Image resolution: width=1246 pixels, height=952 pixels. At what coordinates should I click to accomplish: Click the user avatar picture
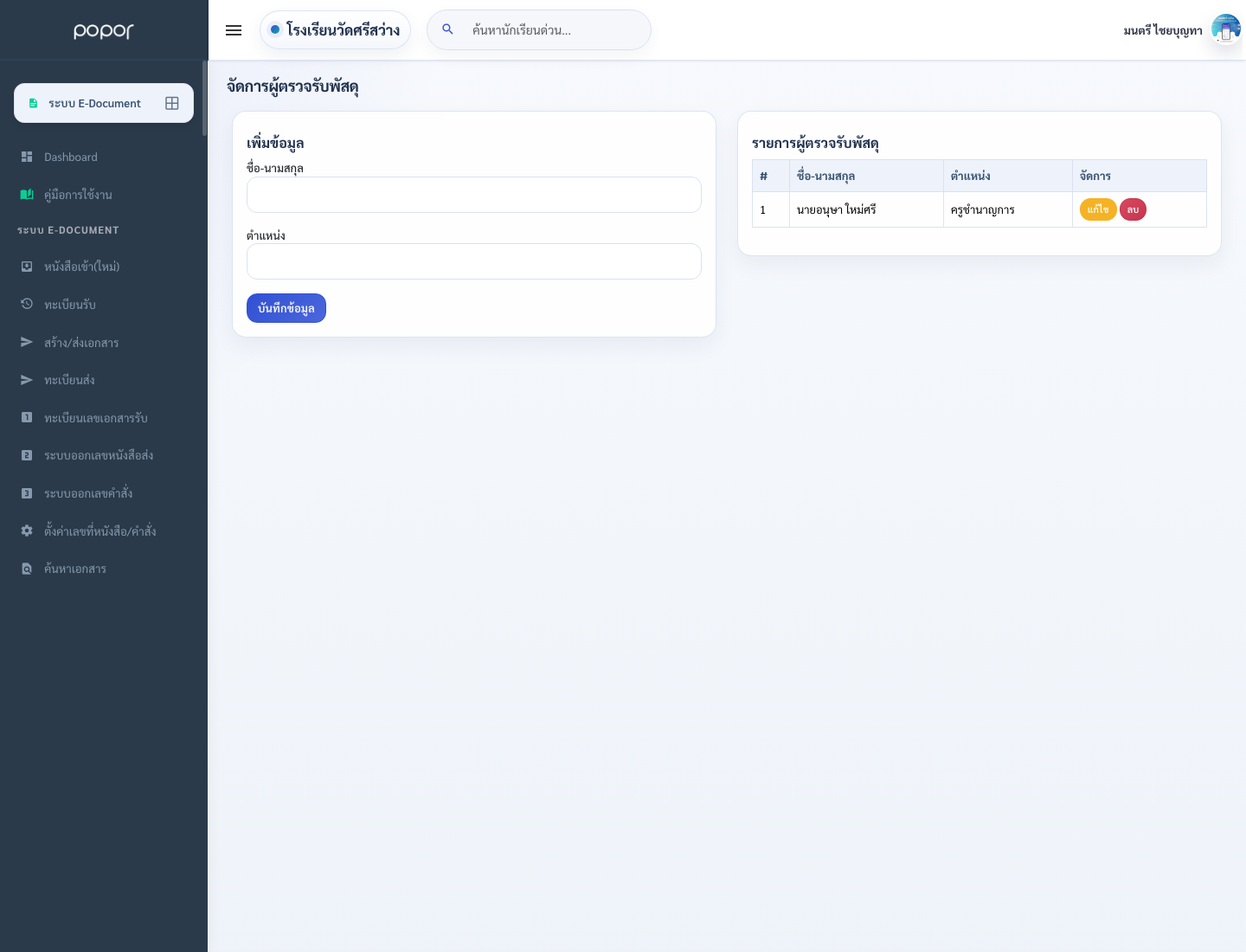click(x=1226, y=29)
